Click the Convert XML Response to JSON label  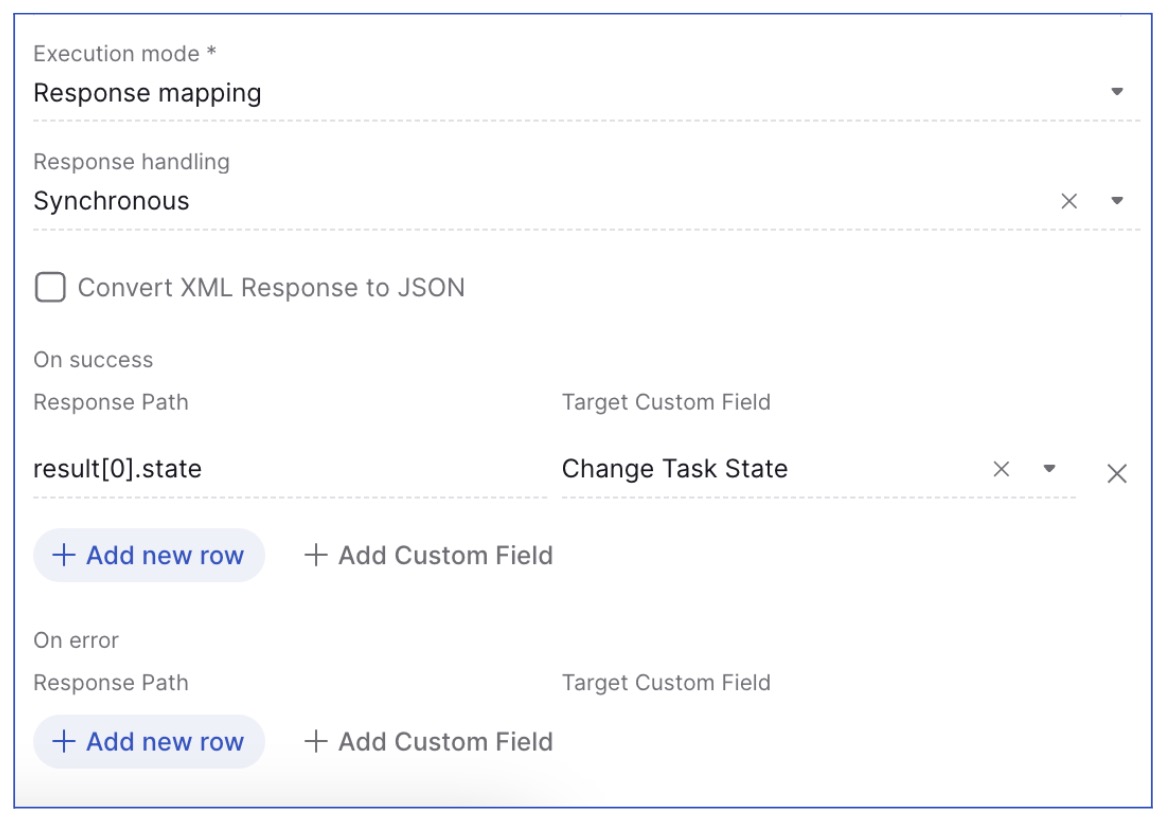pyautogui.click(x=271, y=288)
